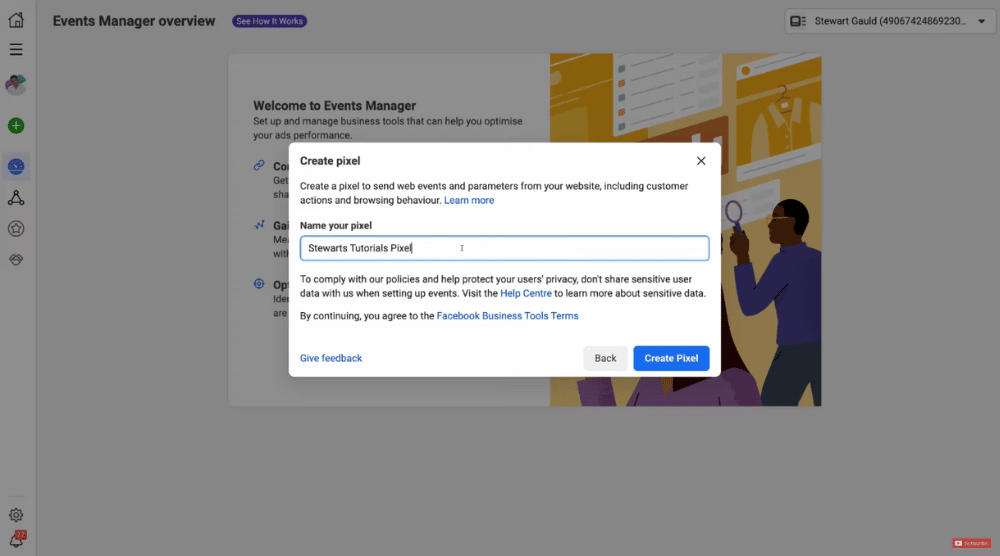Click the Create Pixel button

pyautogui.click(x=671, y=358)
